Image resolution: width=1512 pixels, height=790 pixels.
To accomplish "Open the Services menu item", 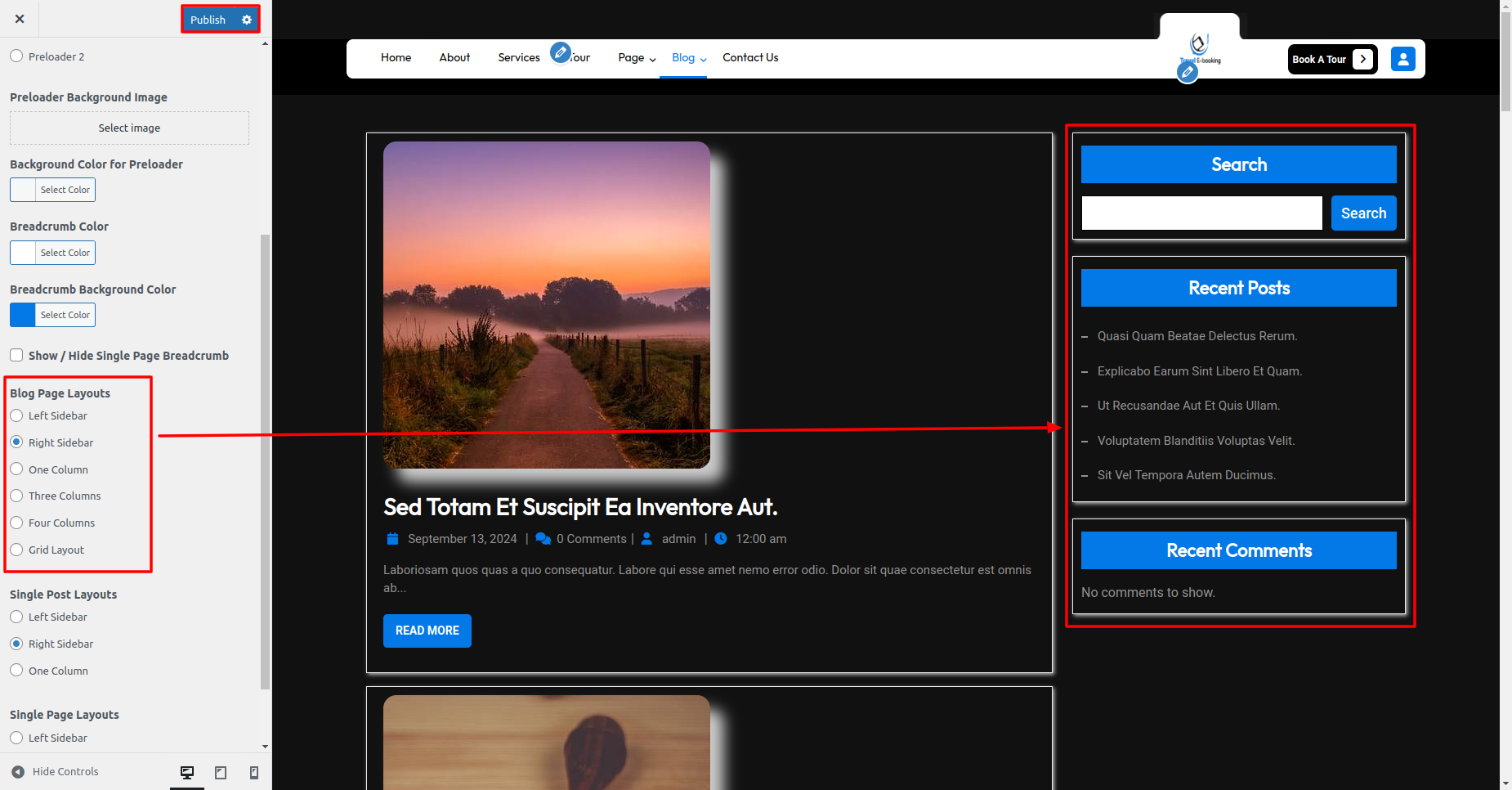I will coord(518,58).
